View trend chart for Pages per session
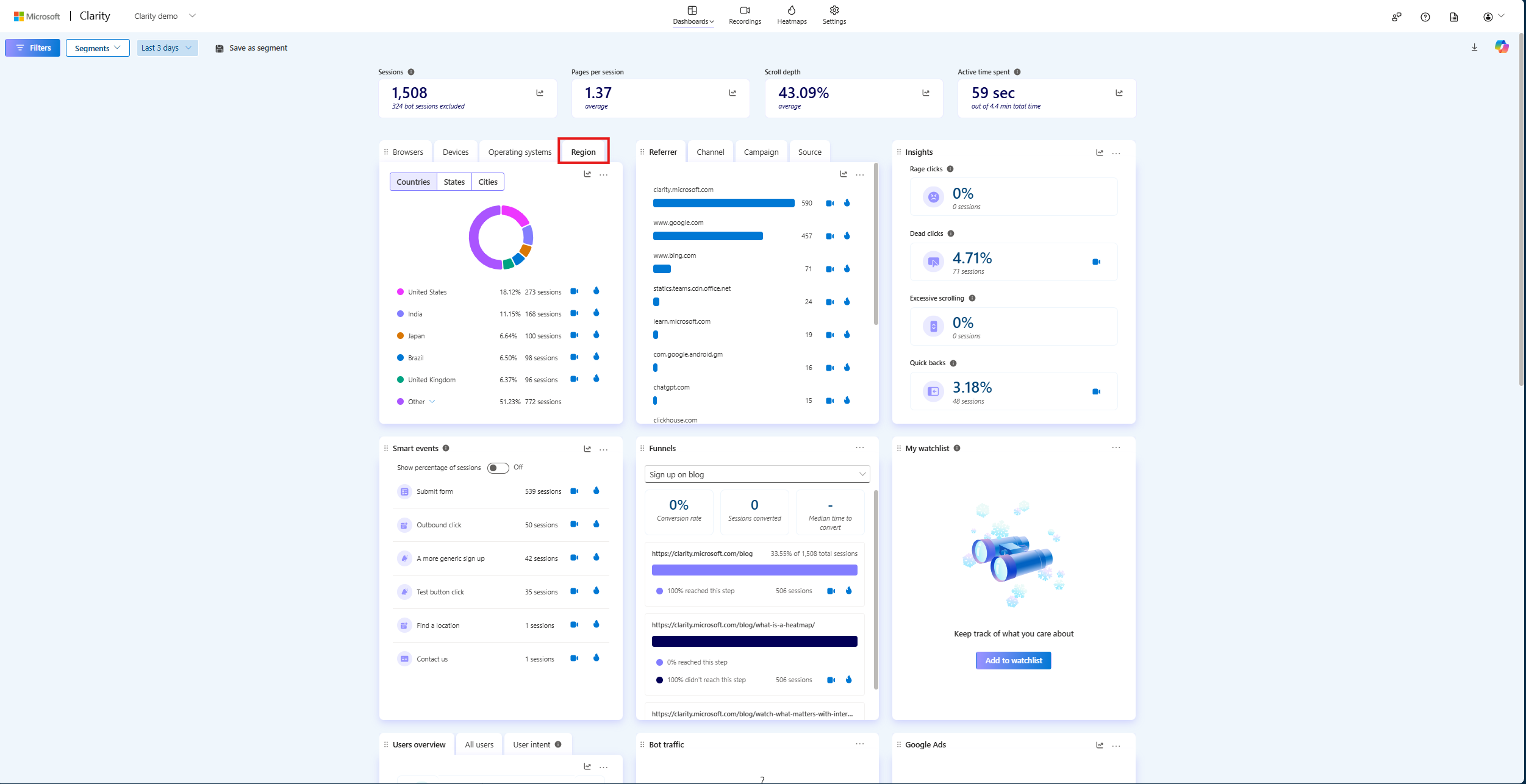1526x784 pixels. 733,93
